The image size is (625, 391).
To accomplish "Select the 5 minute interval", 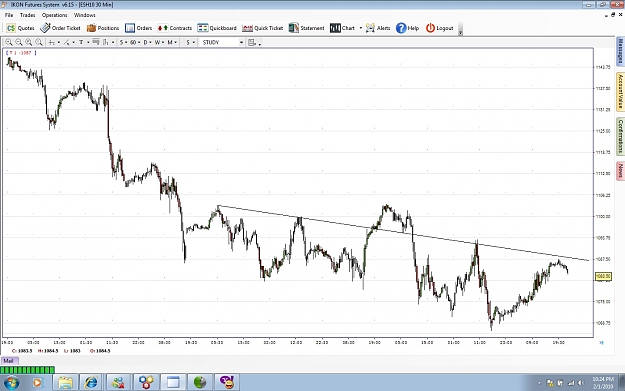I will coord(122,42).
